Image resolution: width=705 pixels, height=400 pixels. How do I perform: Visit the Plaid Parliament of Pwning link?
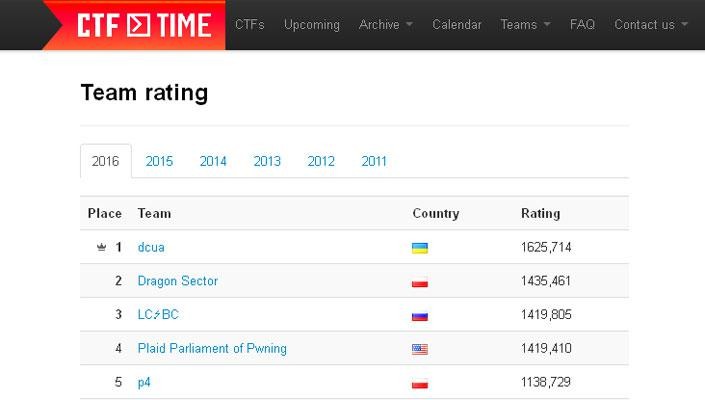(x=212, y=349)
